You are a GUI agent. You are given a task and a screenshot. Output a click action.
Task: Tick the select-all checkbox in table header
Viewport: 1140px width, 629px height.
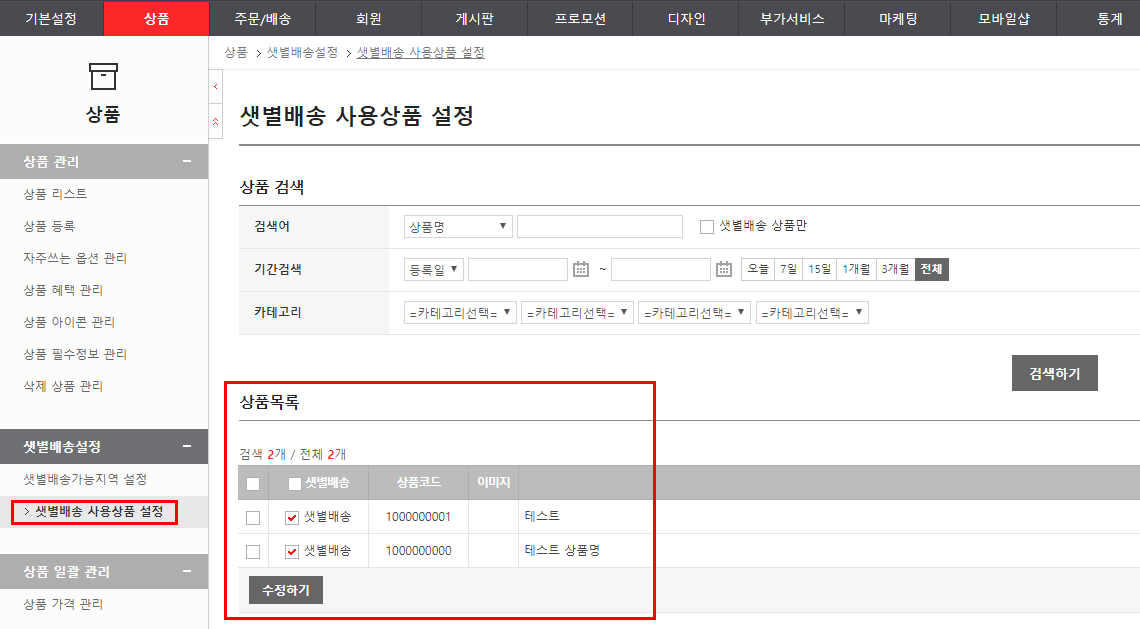(253, 484)
